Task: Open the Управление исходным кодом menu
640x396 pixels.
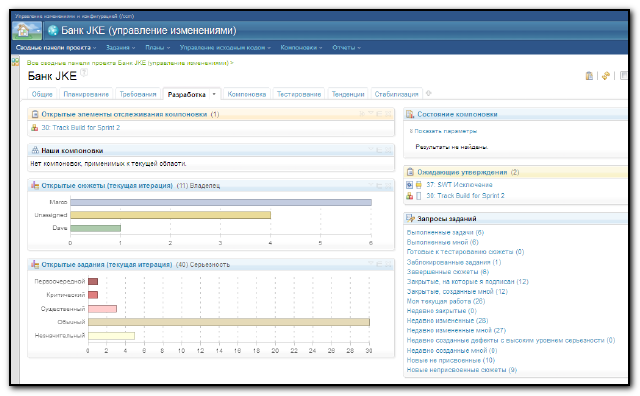Action: [x=225, y=48]
